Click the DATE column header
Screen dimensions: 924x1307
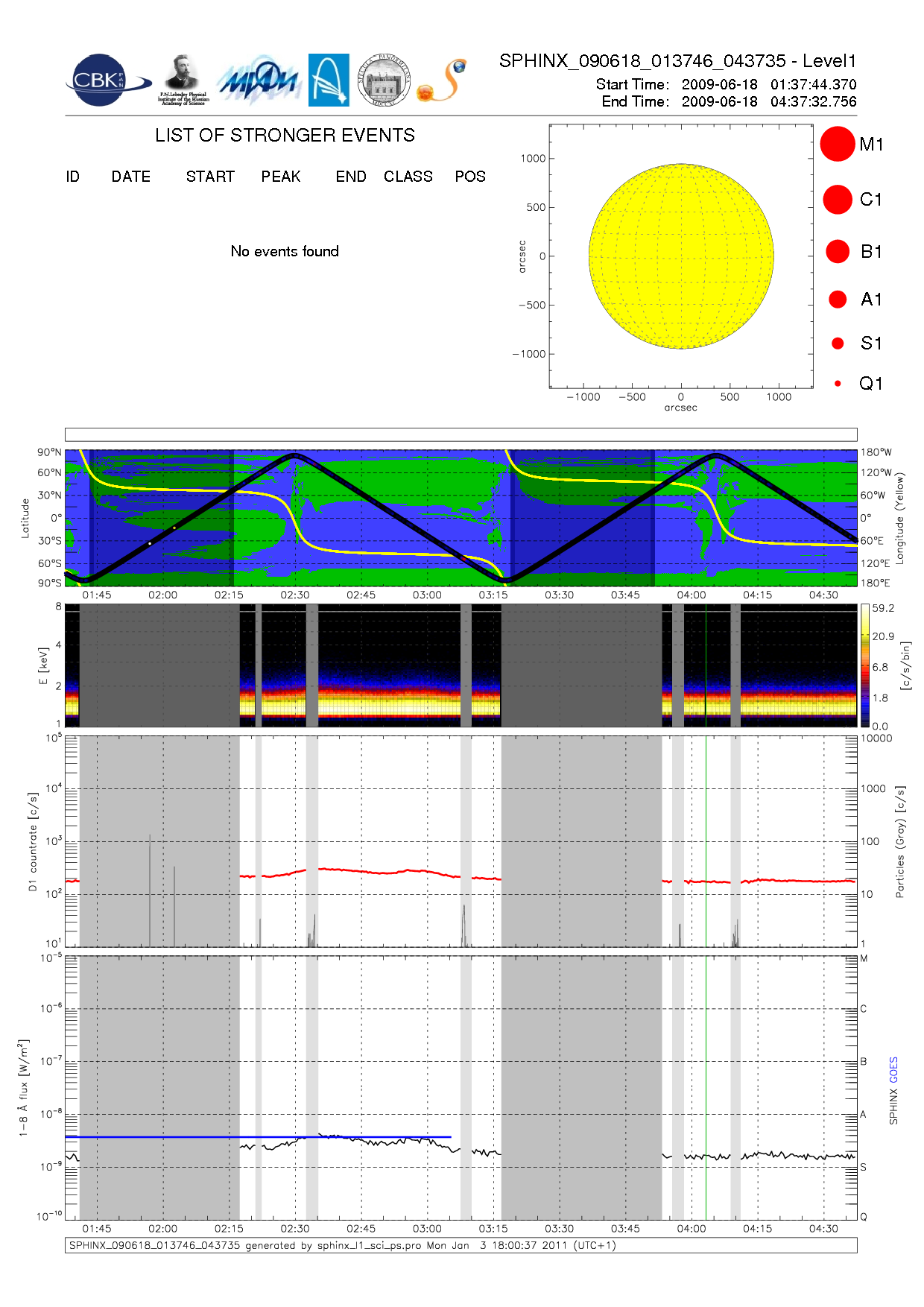coord(131,177)
